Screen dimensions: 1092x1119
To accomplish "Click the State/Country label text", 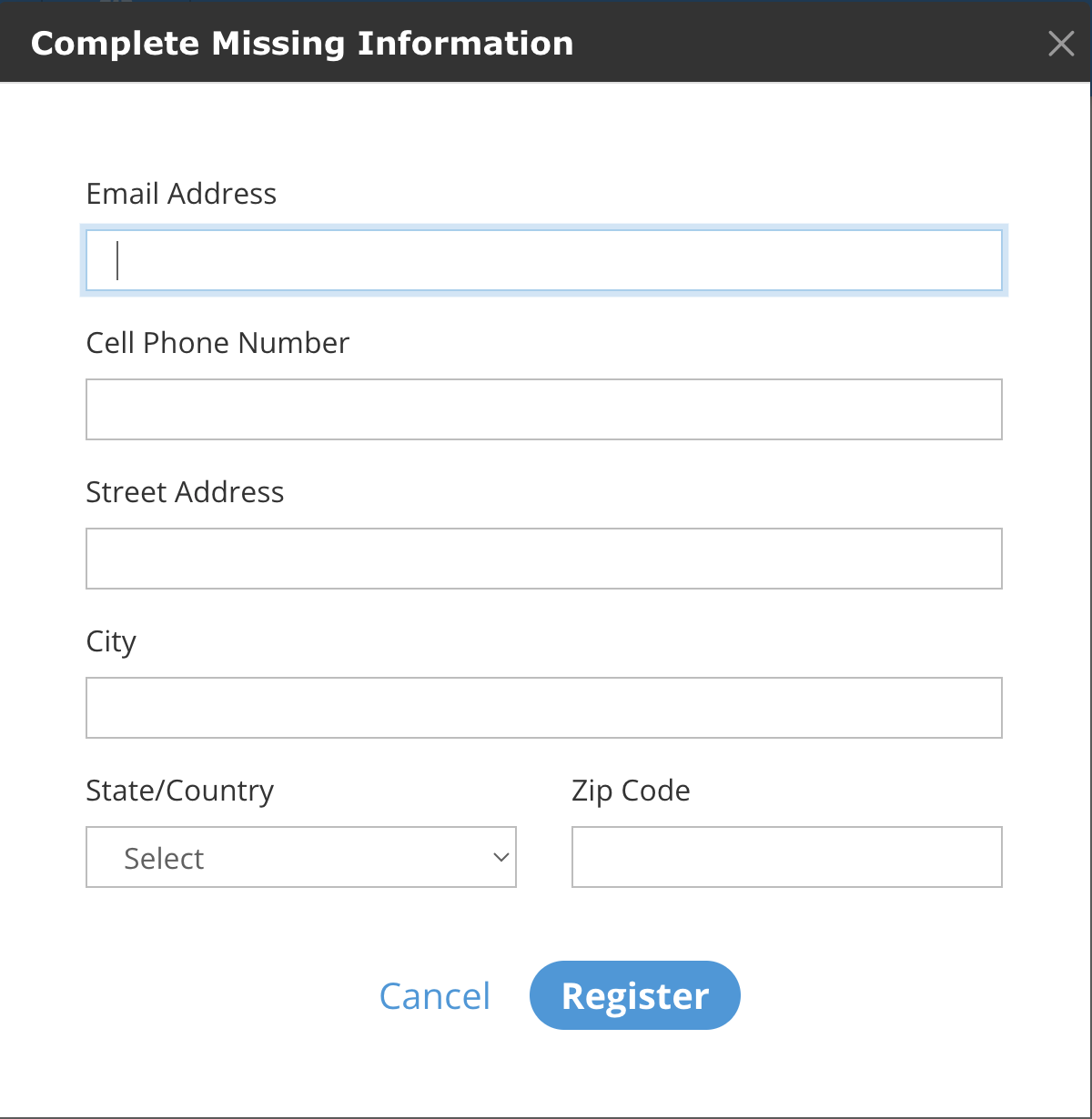I will click(x=179, y=791).
